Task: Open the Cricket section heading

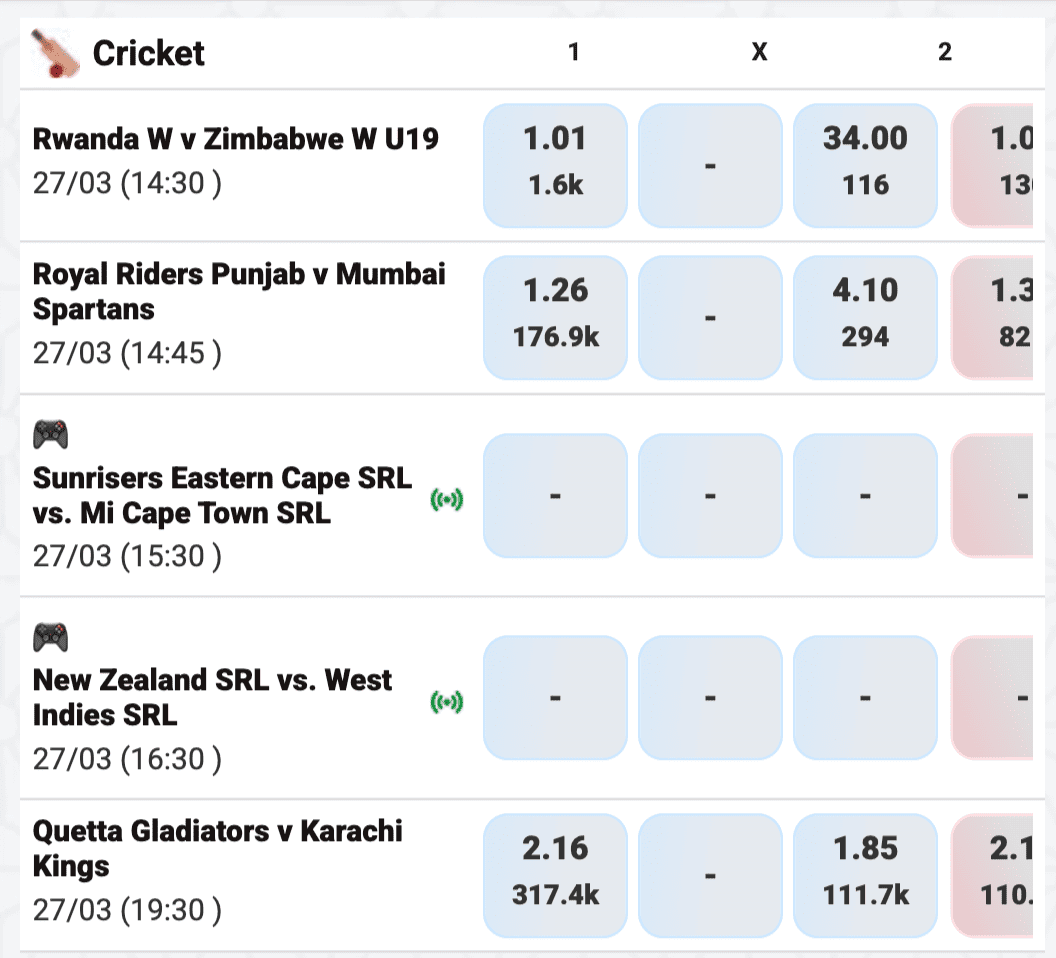Action: coord(148,53)
